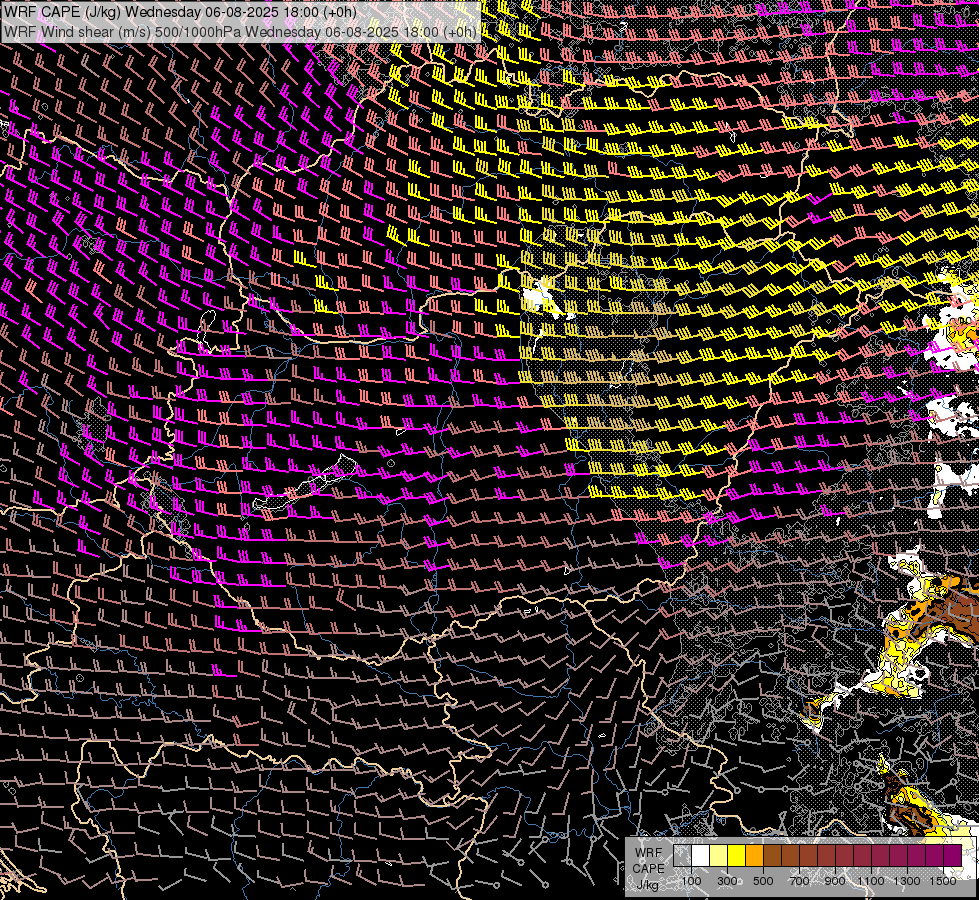This screenshot has width=979, height=900.
Task: Click the legend value 500
Action: point(763,881)
